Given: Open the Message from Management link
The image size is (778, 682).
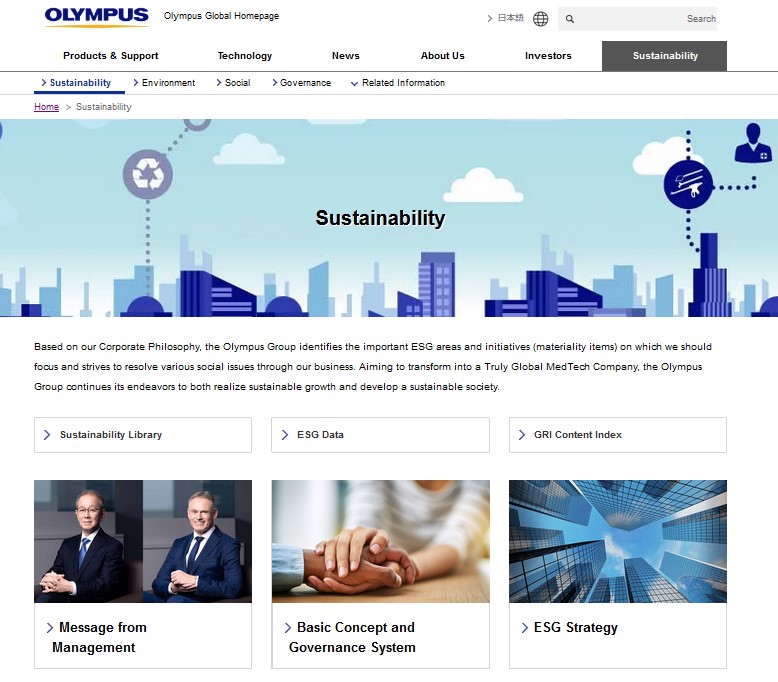Looking at the screenshot, I should (x=99, y=637).
